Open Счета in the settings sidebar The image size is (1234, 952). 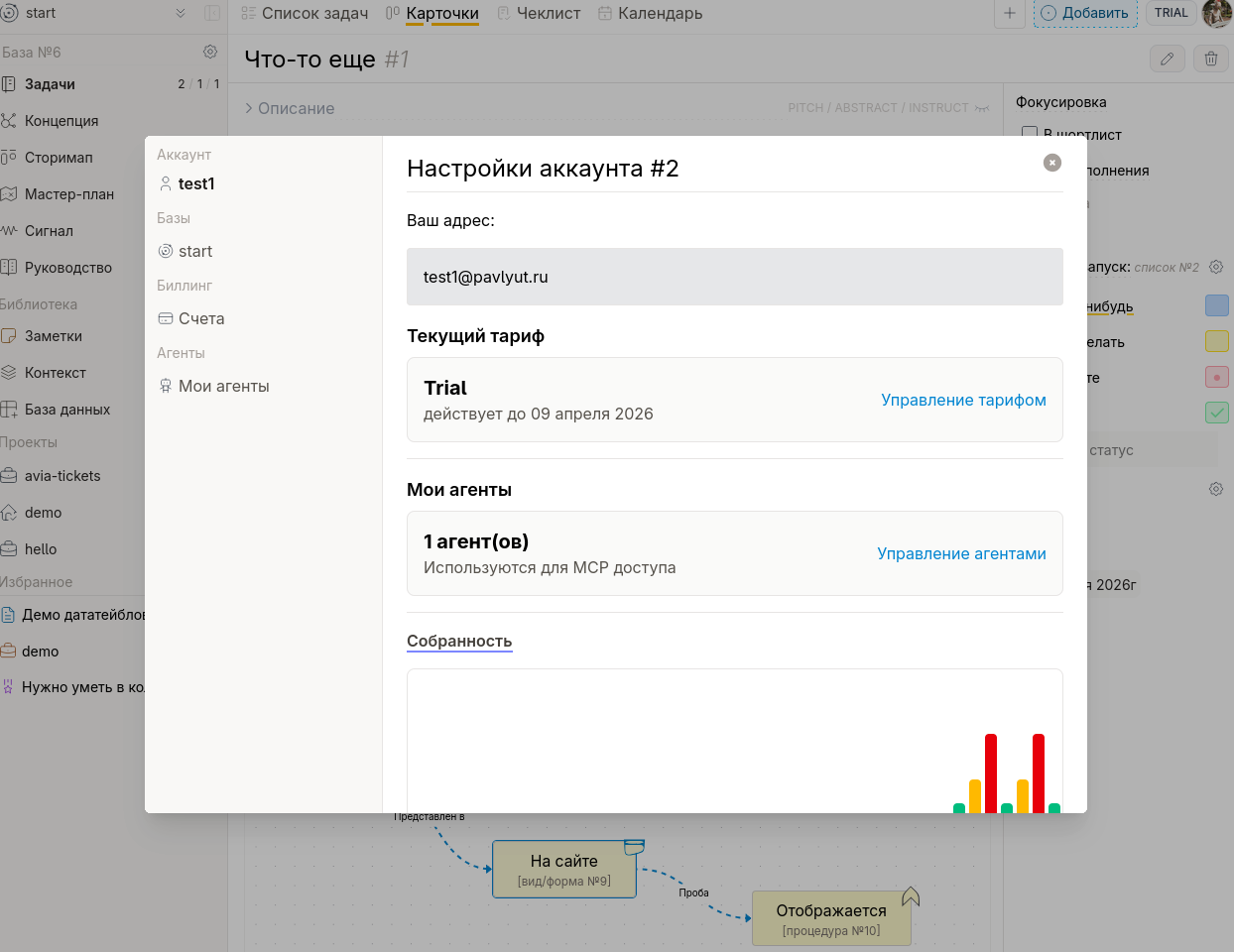[x=201, y=318]
